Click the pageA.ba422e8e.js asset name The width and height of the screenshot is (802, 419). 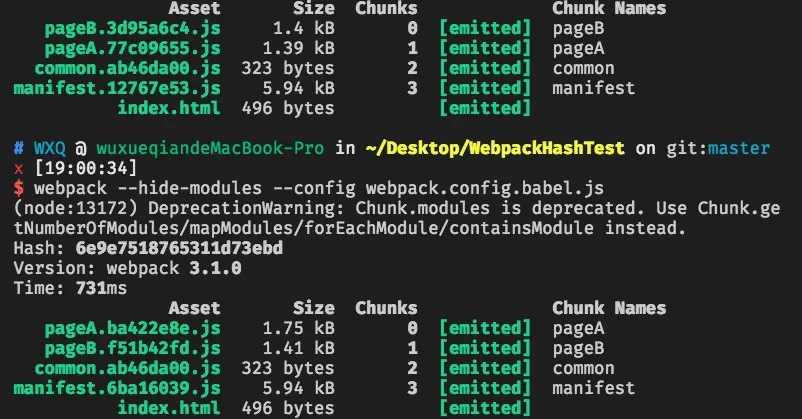click(x=132, y=328)
